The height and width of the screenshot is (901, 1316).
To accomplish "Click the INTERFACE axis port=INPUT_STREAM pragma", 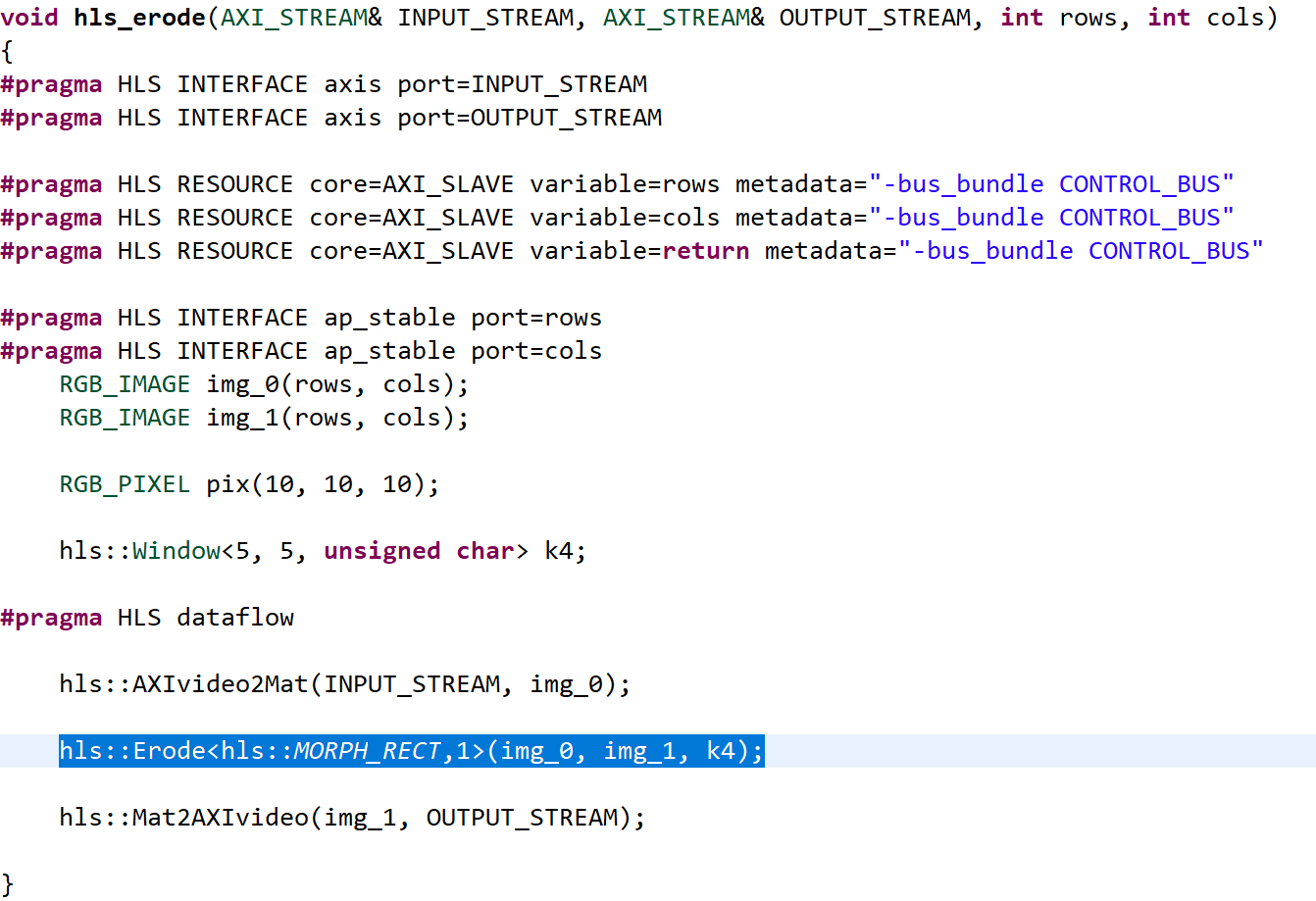I will (324, 83).
